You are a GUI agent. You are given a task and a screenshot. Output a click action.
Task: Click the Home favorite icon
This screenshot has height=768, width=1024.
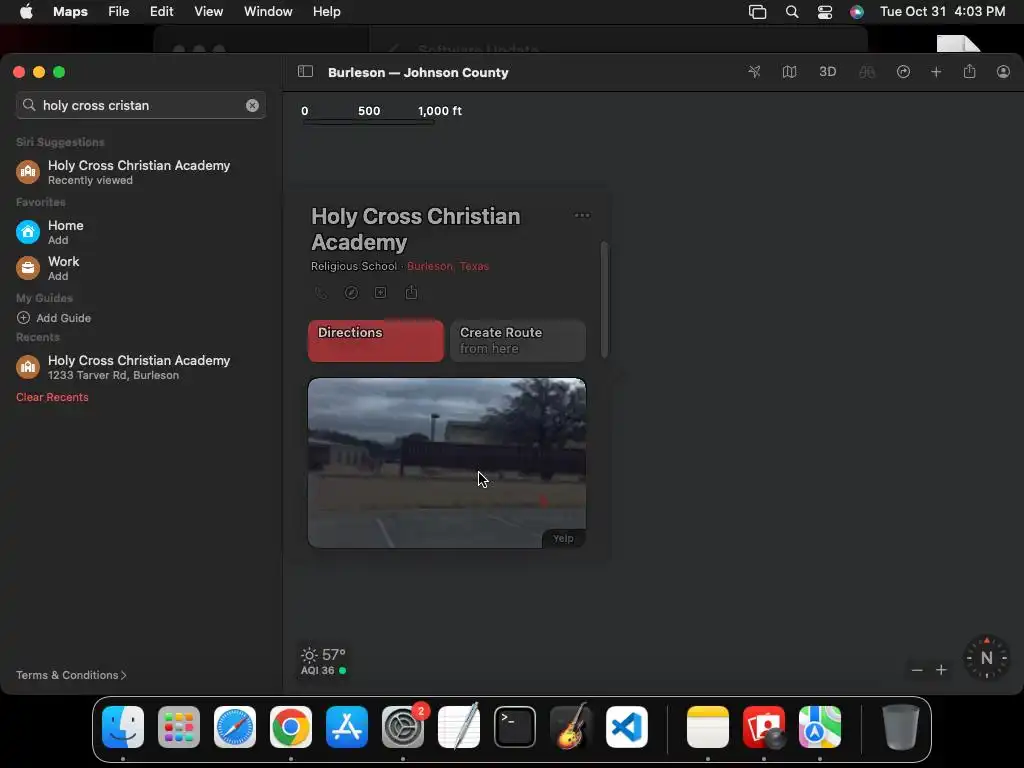pyautogui.click(x=27, y=232)
